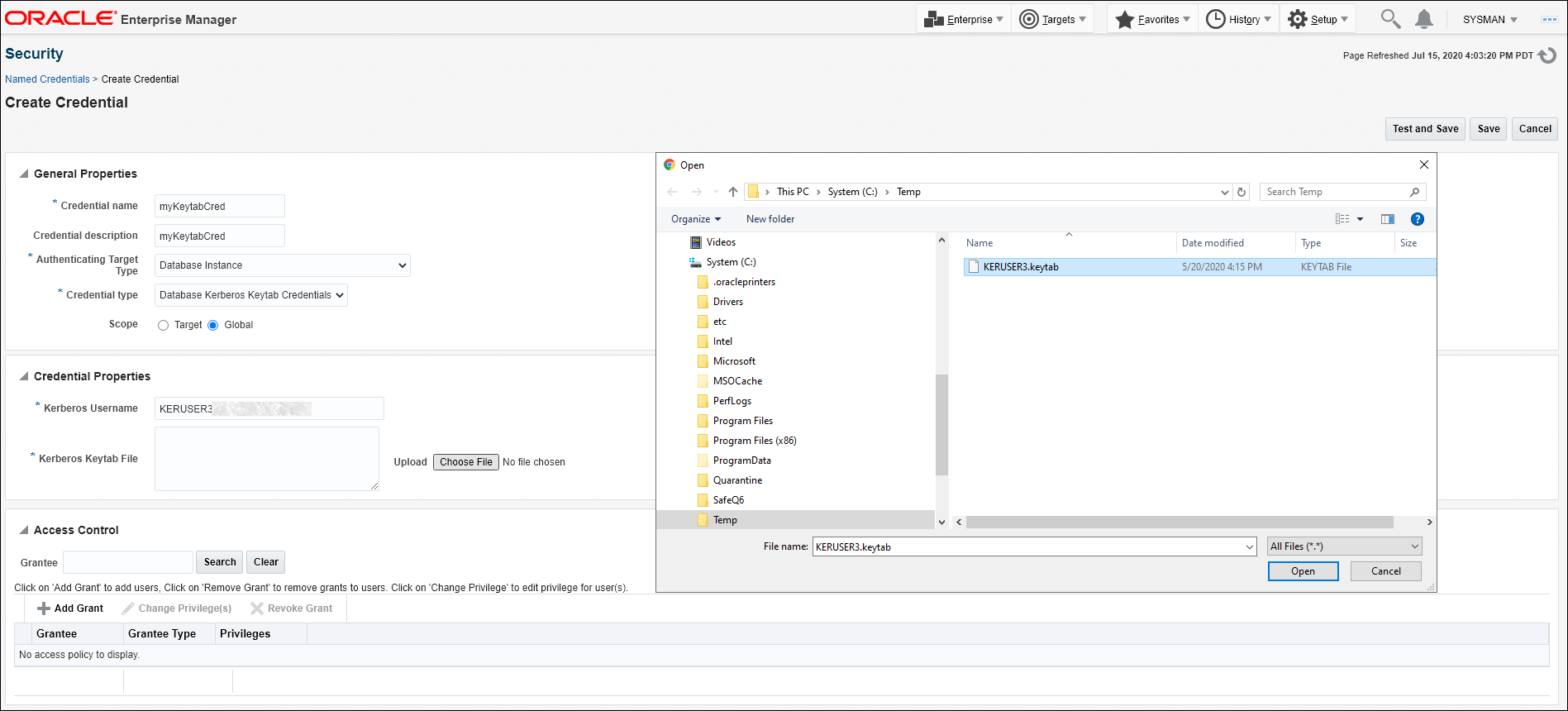
Task: Open the Targets menu
Action: [1052, 19]
